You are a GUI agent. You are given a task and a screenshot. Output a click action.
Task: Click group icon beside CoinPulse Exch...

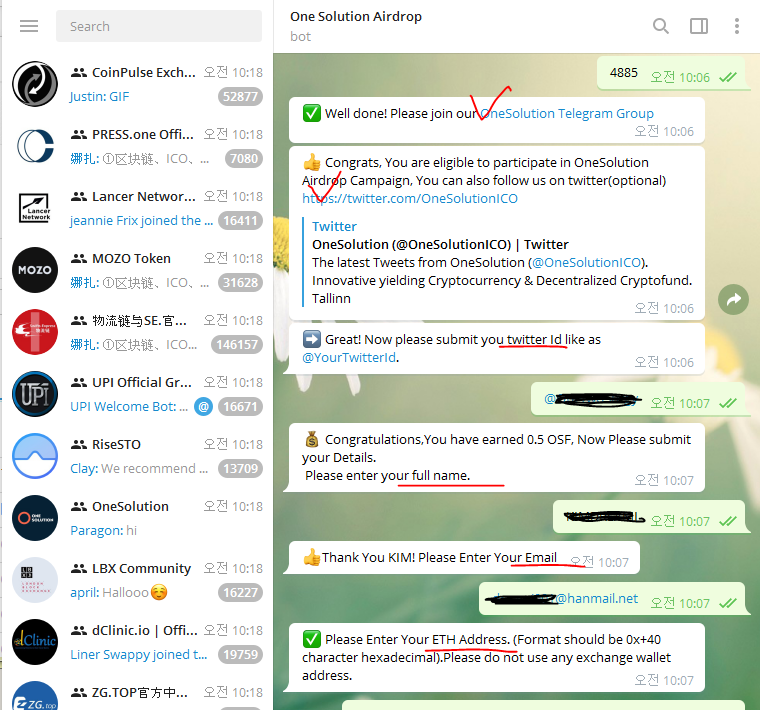pyautogui.click(x=79, y=73)
